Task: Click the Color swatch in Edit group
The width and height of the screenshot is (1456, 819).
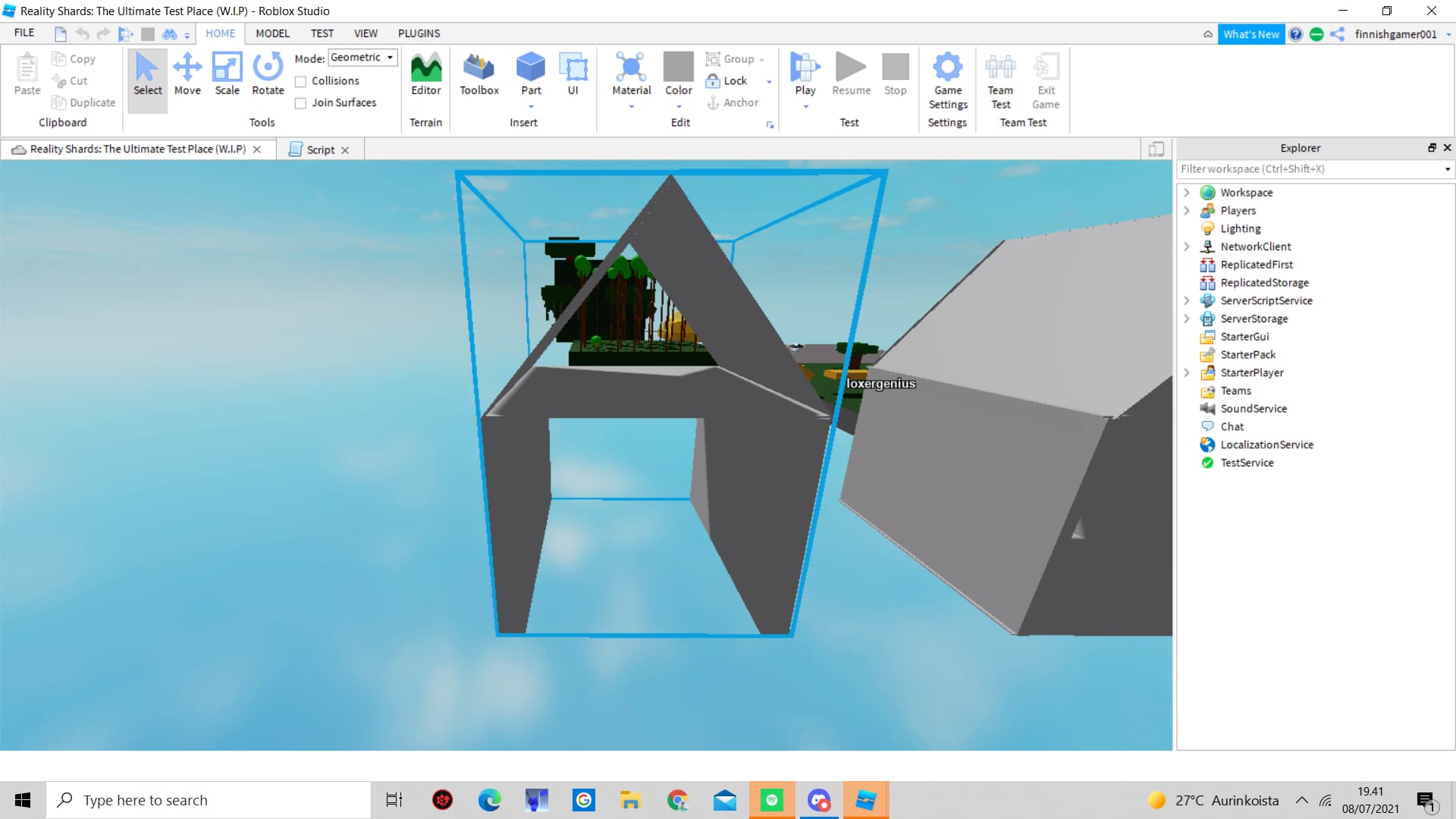Action: click(679, 66)
